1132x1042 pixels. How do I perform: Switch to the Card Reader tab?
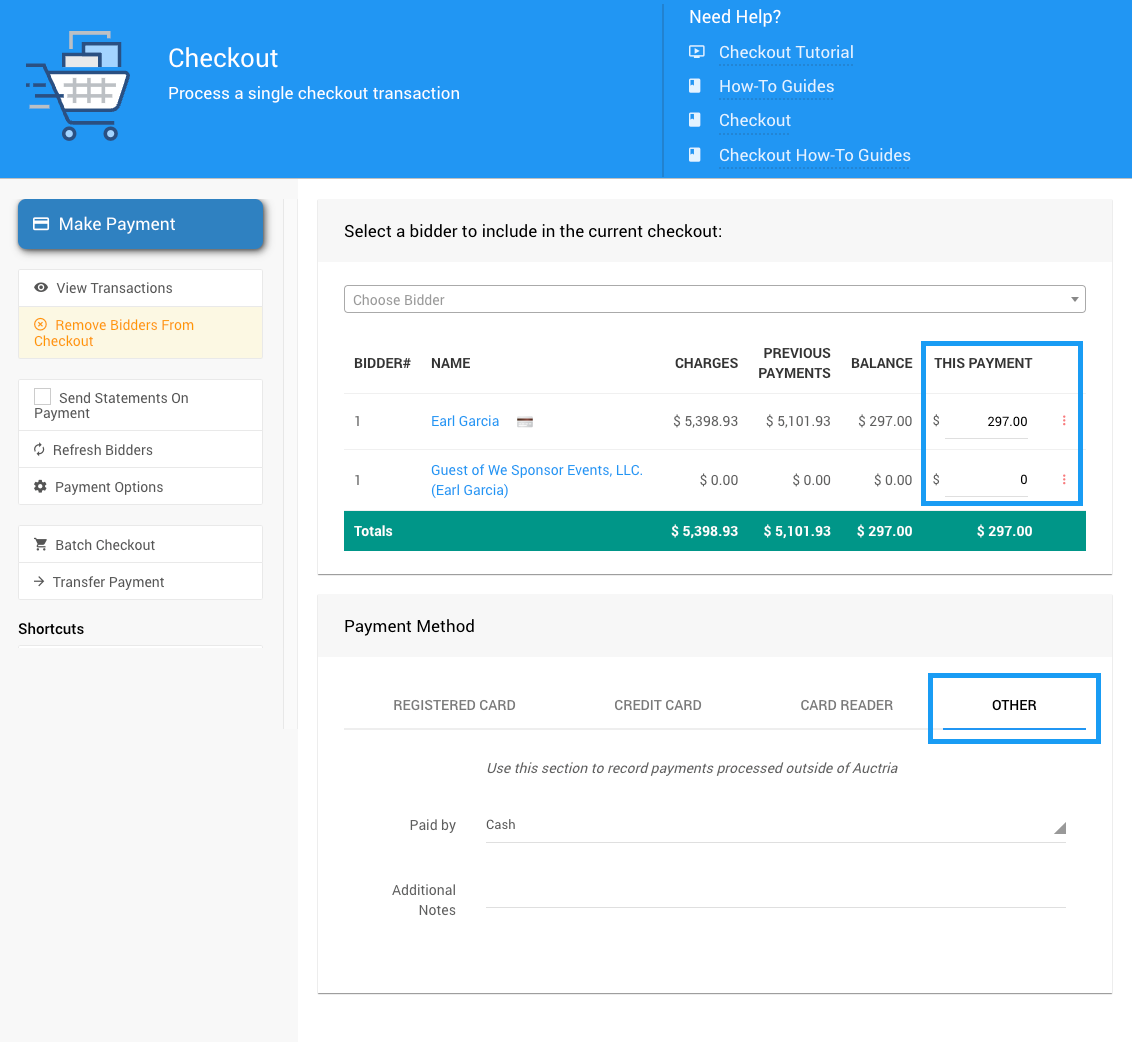(x=846, y=705)
